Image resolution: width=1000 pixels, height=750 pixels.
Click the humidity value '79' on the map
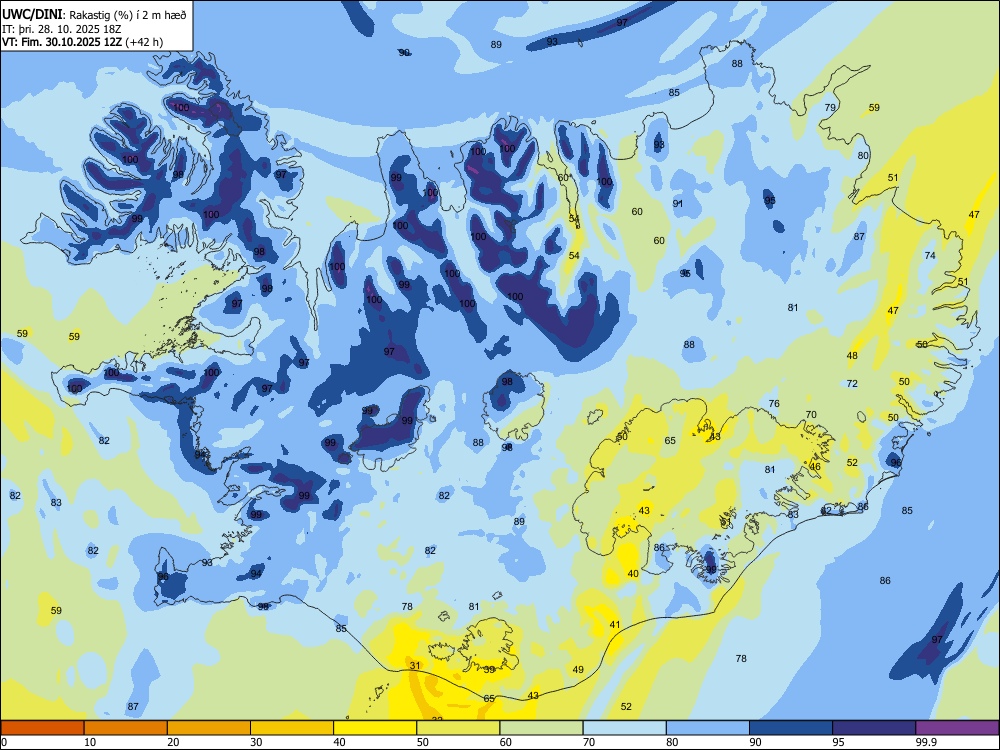(830, 107)
